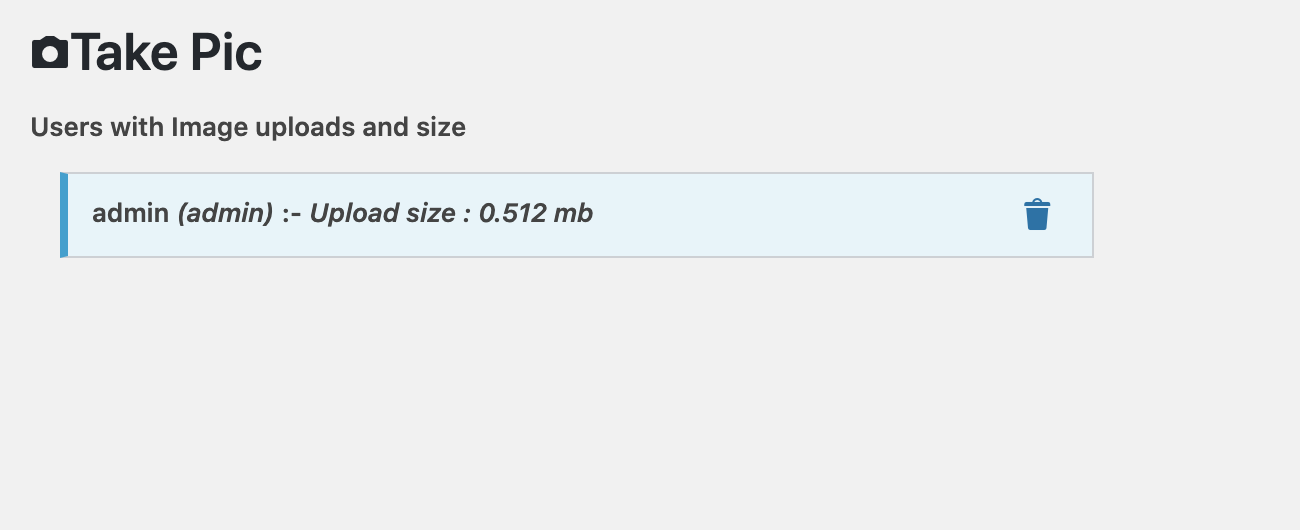Screen dimensions: 1300x530
Task: Click the word 'Pic' in the heading
Action: 221,53
